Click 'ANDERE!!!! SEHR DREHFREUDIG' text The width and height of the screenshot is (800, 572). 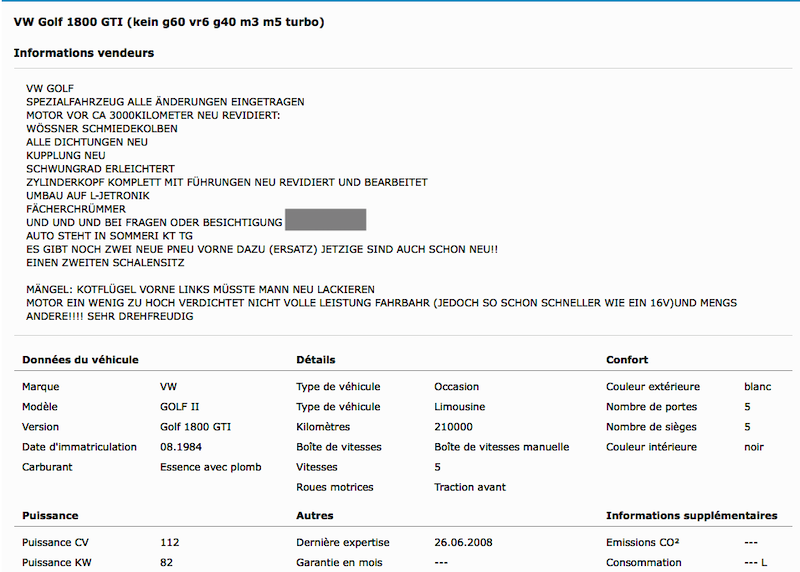tap(110, 316)
